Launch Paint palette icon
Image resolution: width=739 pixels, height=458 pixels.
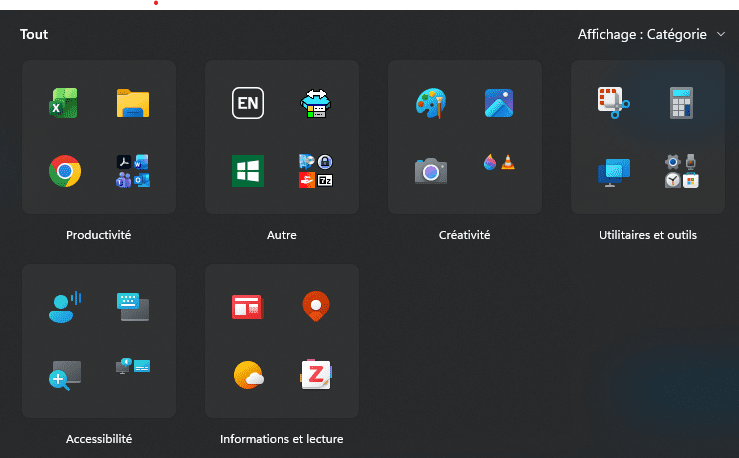431,103
